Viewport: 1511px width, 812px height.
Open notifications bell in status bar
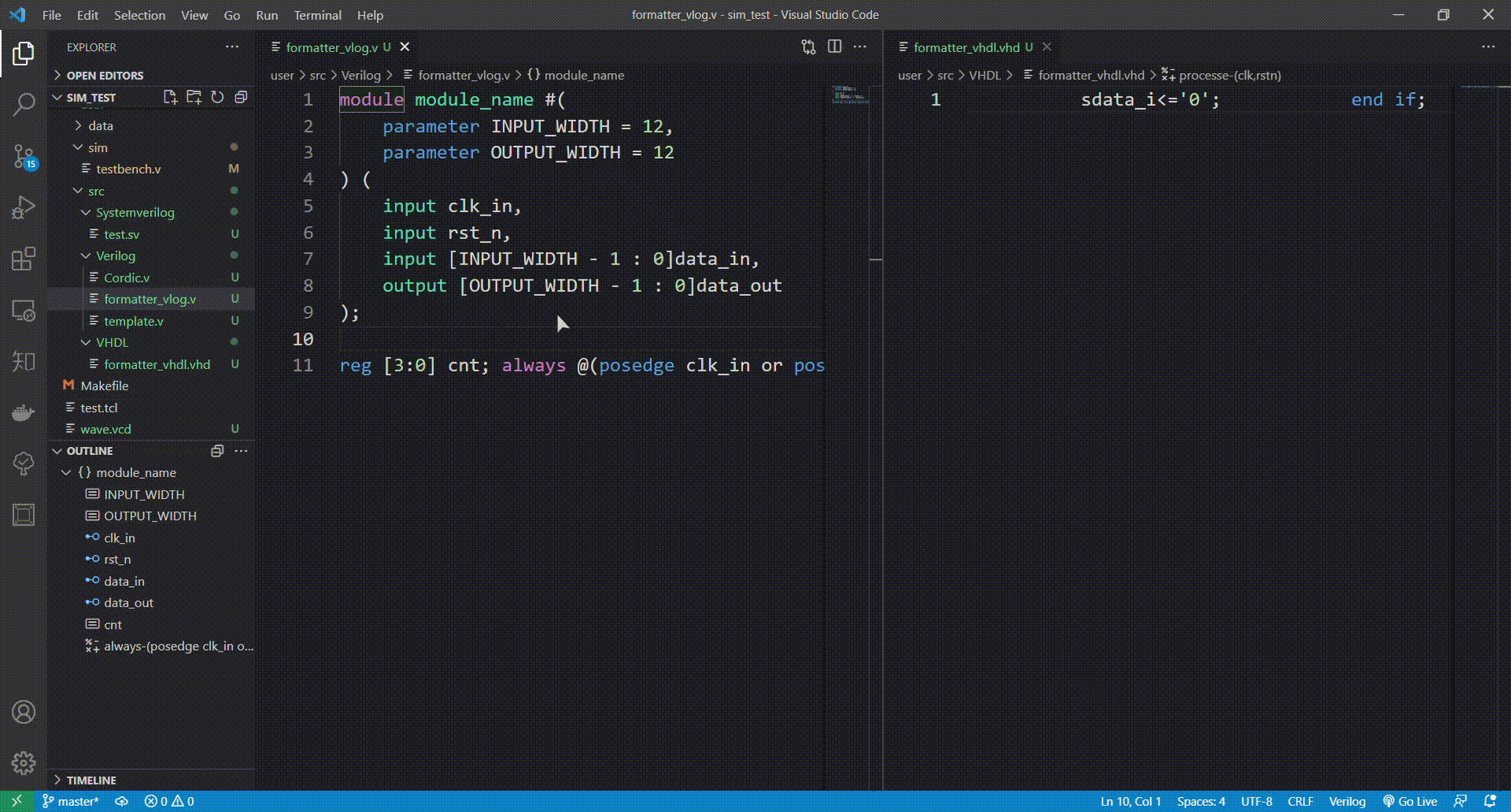[1490, 801]
